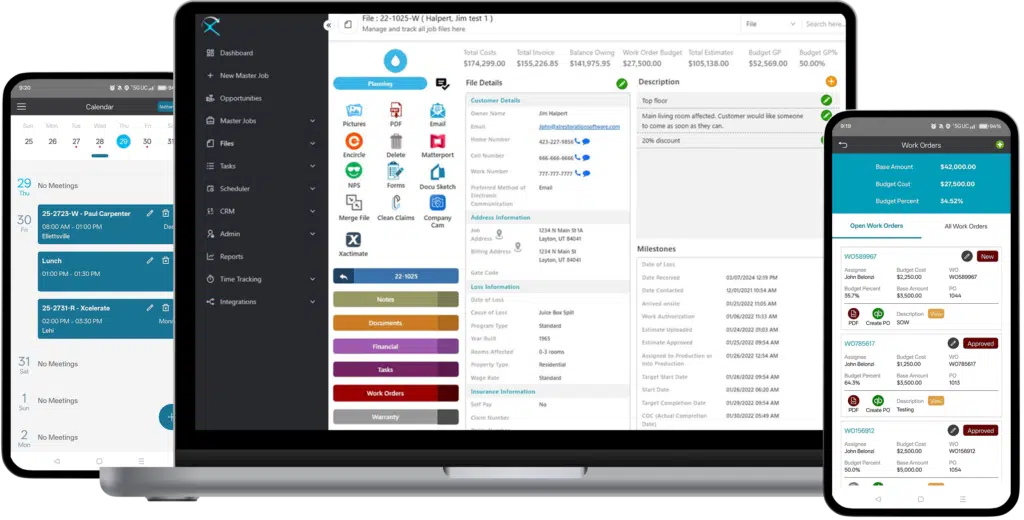Expand the Files sidebar menu
The image size is (1024, 520).
point(312,144)
